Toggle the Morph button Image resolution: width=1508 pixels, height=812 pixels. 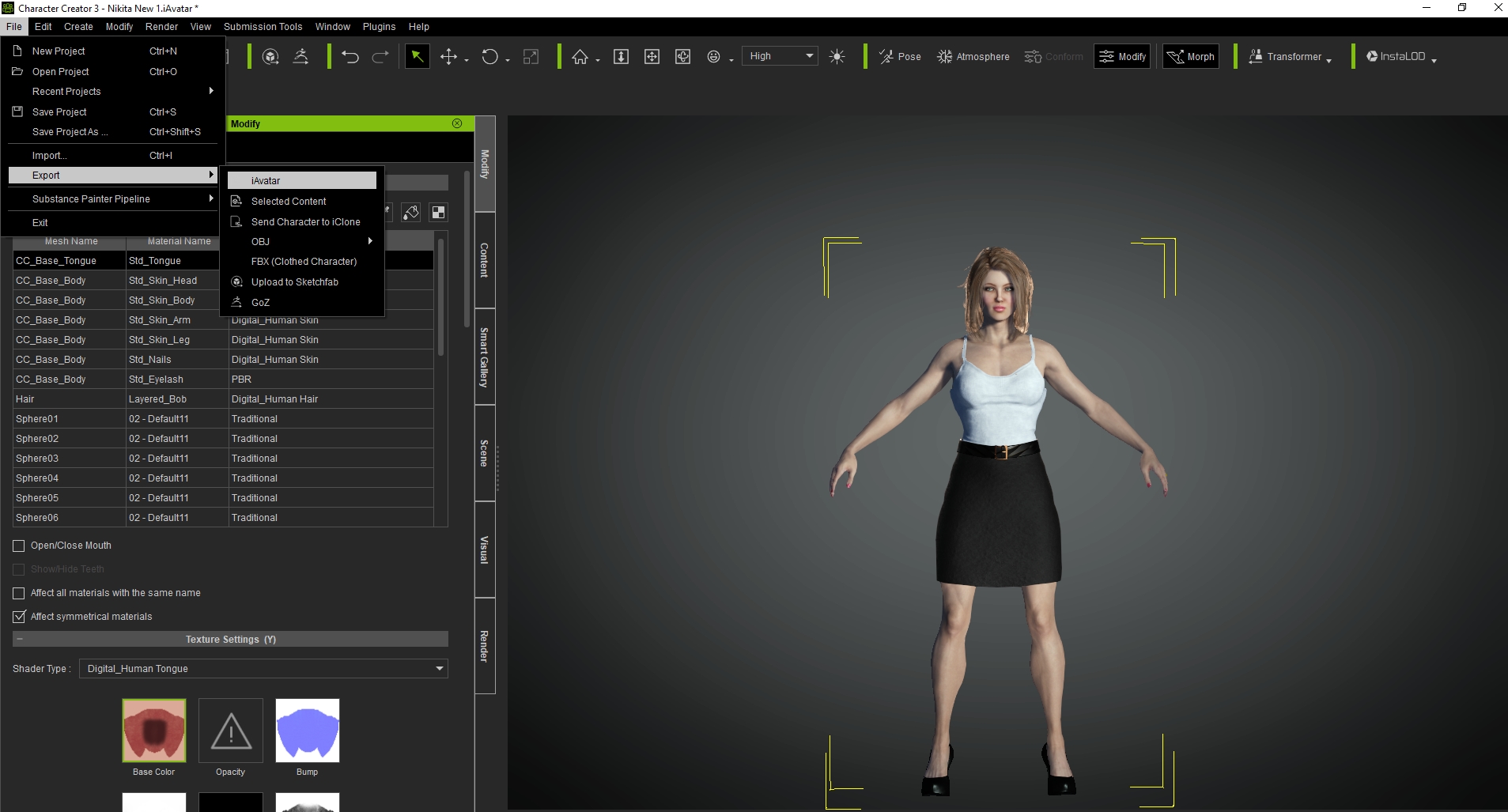1191,56
